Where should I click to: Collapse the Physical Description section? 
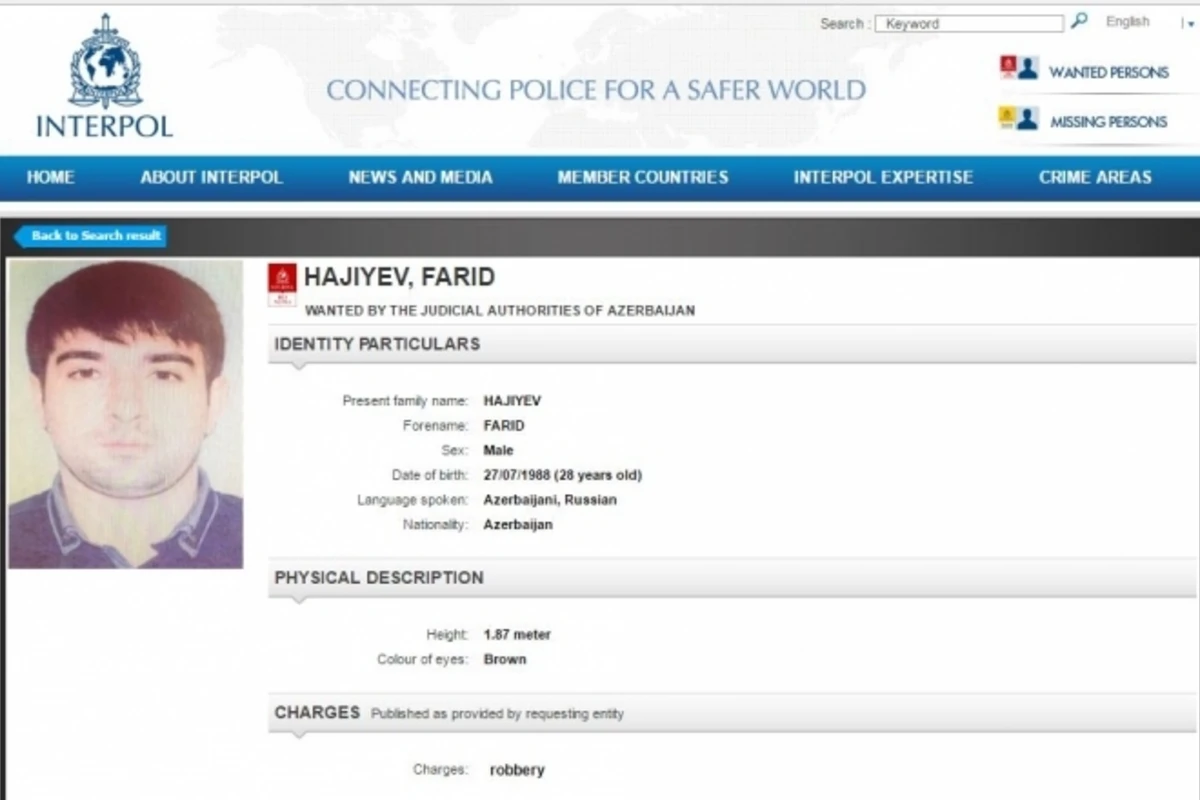732,578
